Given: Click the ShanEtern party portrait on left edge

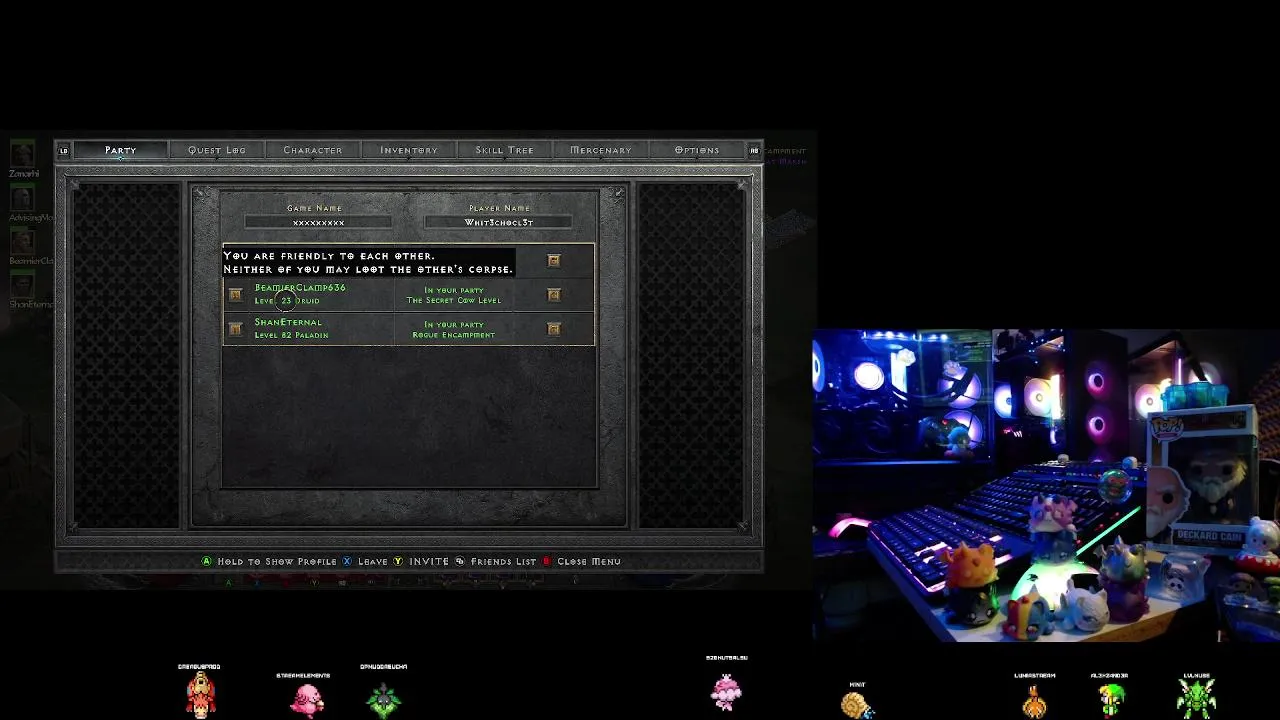Looking at the screenshot, I should coord(22,284).
